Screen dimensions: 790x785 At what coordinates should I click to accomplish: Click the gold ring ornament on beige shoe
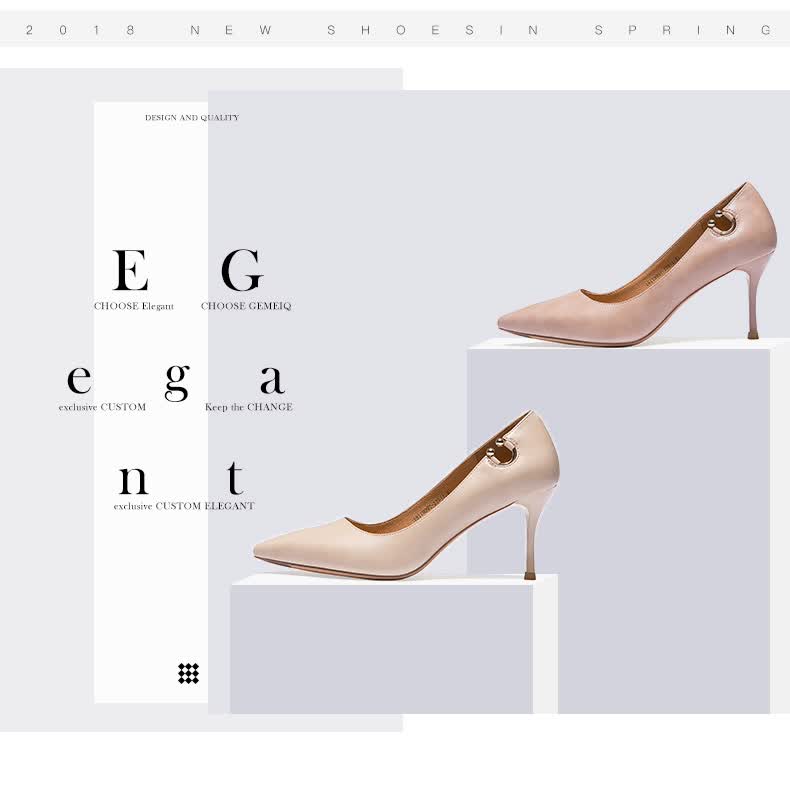point(501,454)
